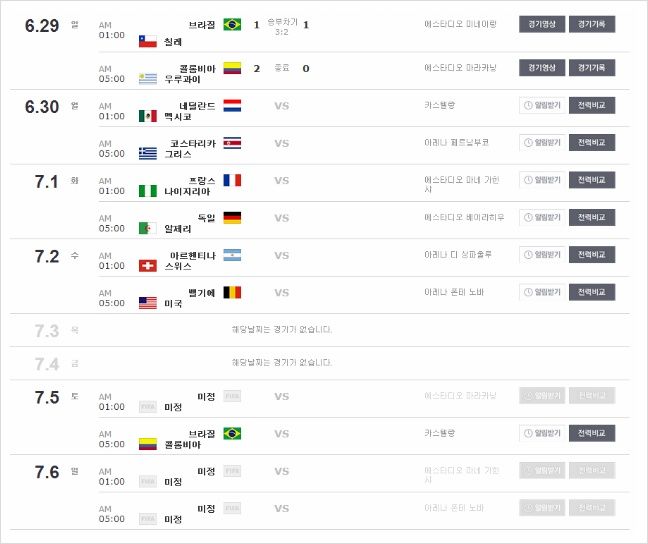The height and width of the screenshot is (544, 648).
Task: Enable 알림받기 for the France vs Nigeria match
Action: 542,180
